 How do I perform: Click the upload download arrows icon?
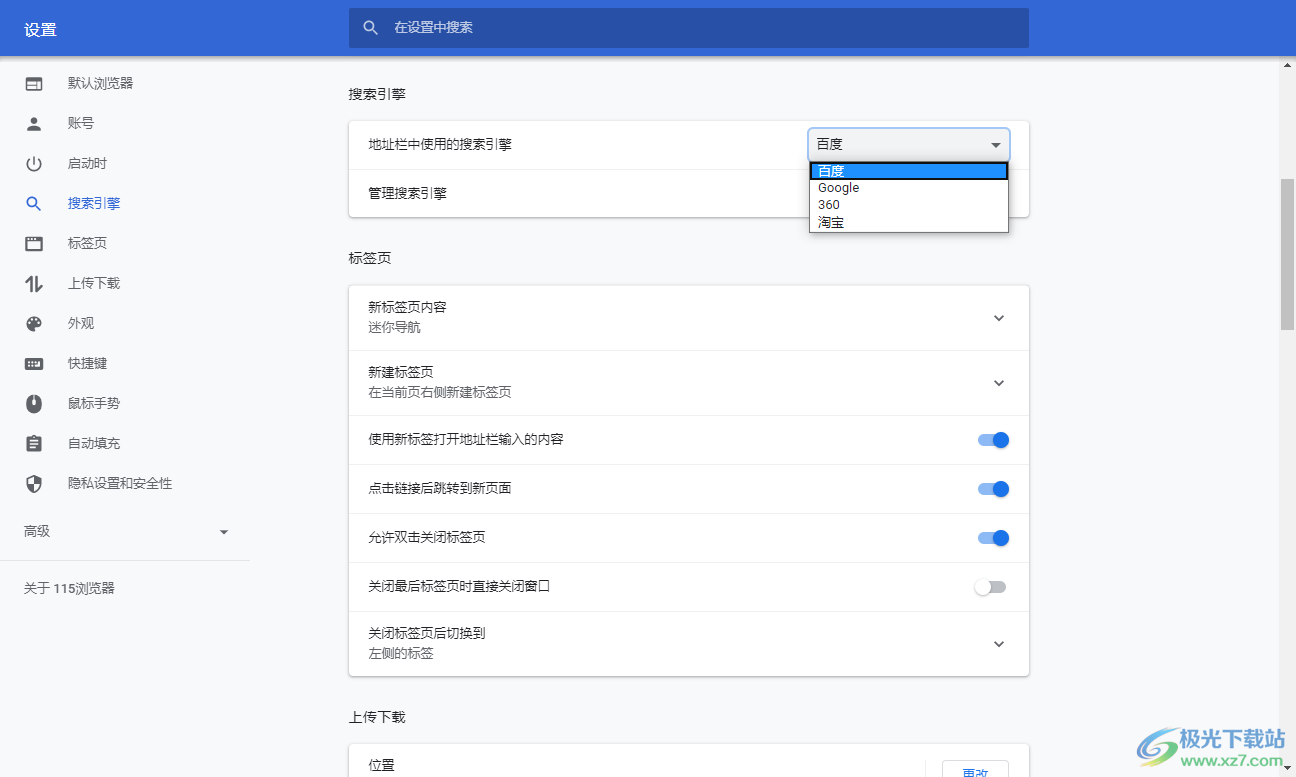click(x=34, y=284)
